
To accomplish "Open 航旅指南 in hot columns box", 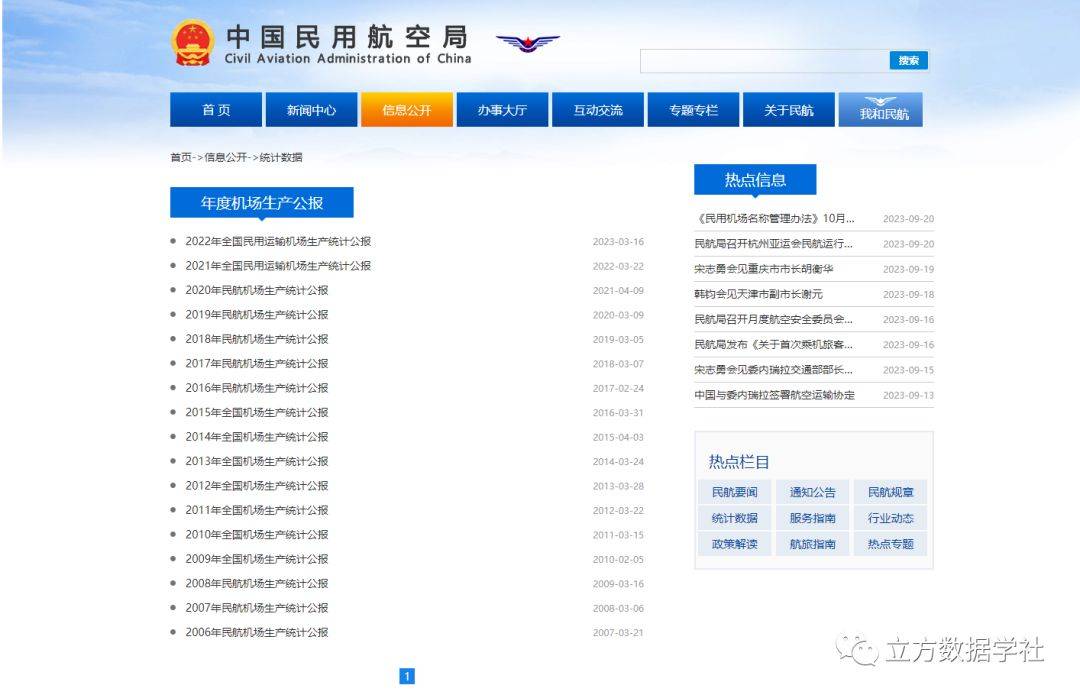I will (x=812, y=544).
